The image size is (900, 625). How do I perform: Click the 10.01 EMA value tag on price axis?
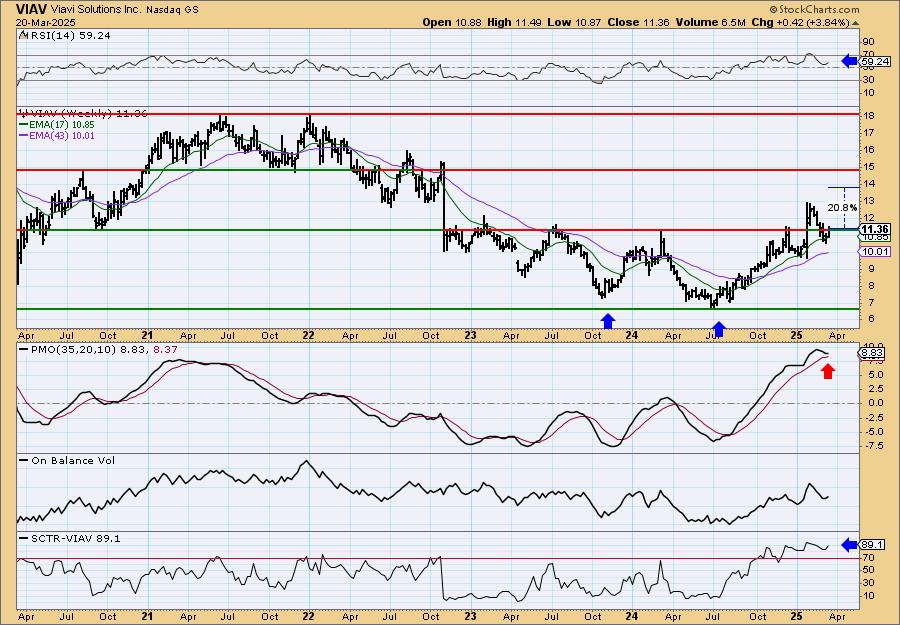875,251
